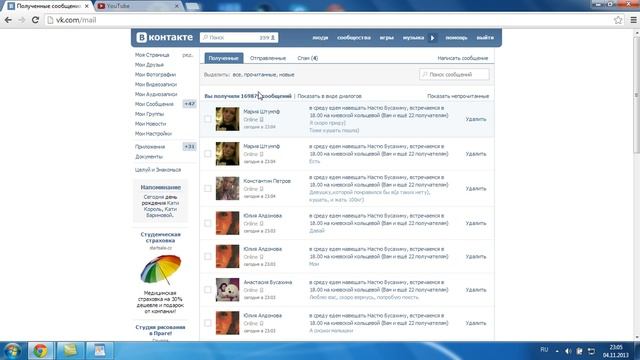This screenshot has width=640, height=360.
Task: Tick checkbox of first Мария Штумф message
Action: (208, 119)
